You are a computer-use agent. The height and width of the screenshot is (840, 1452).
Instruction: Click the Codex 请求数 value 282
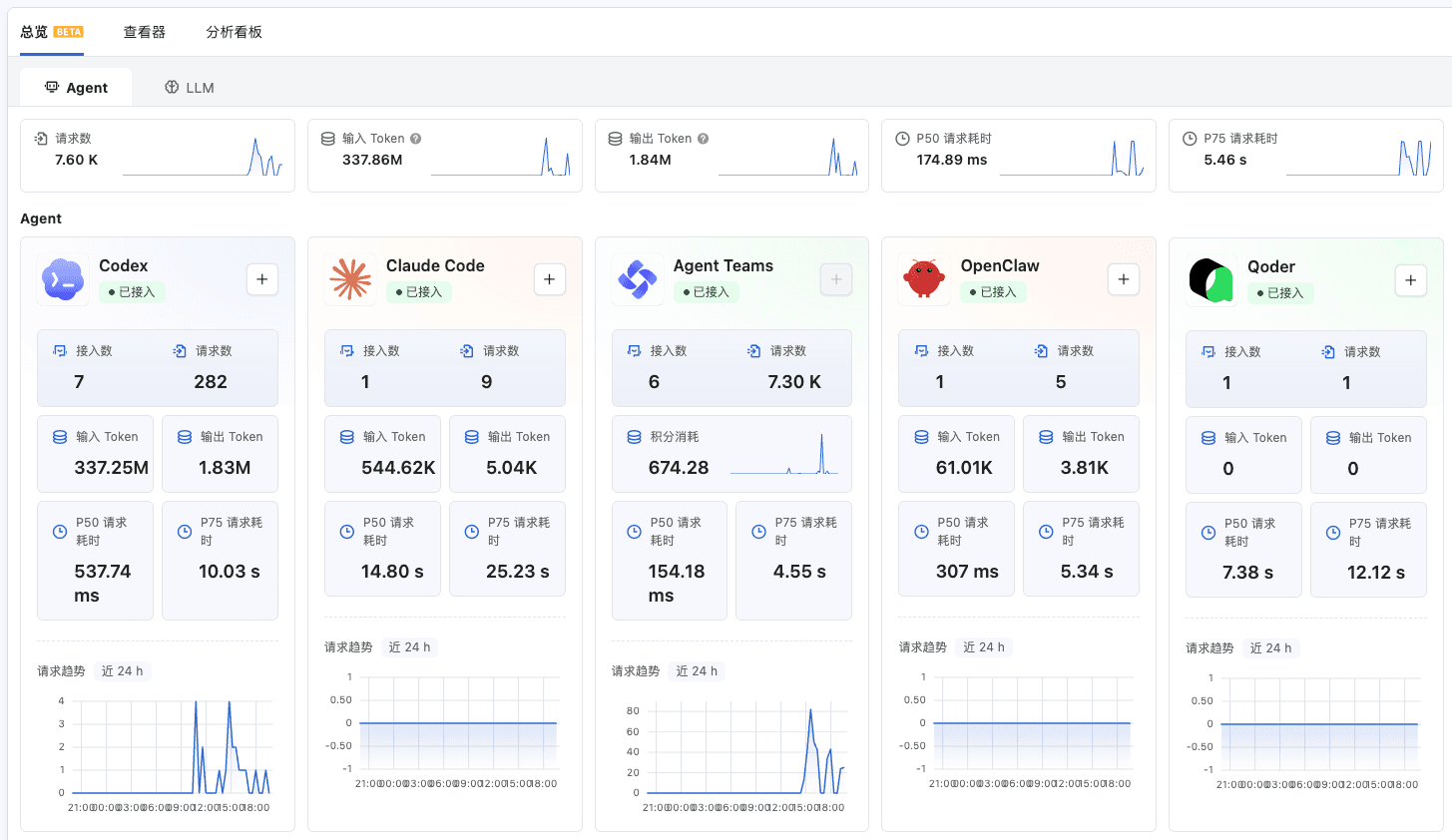[211, 382]
